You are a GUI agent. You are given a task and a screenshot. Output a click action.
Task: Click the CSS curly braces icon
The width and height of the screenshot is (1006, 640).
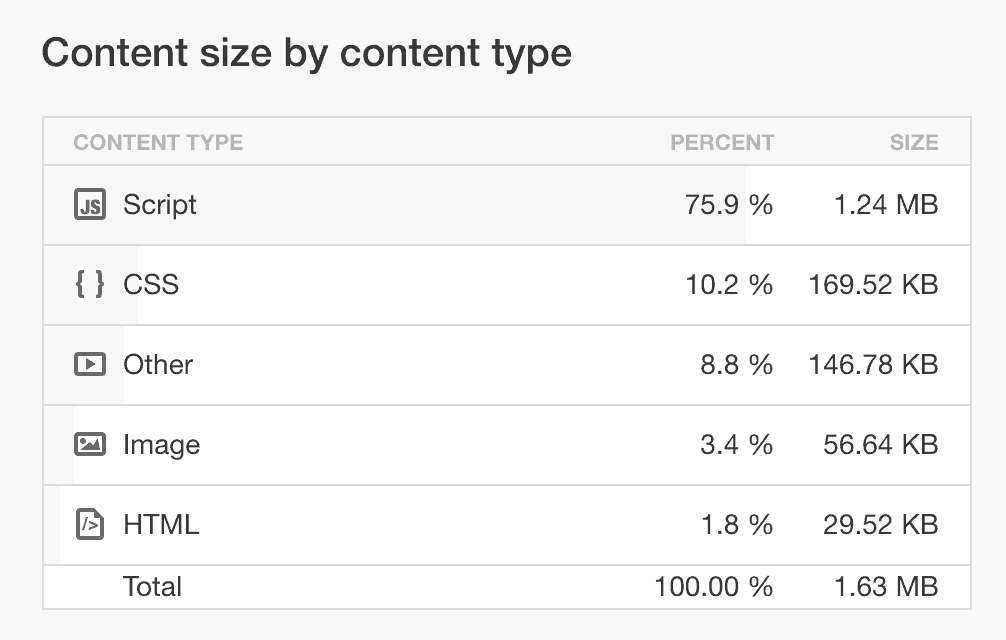[90, 285]
